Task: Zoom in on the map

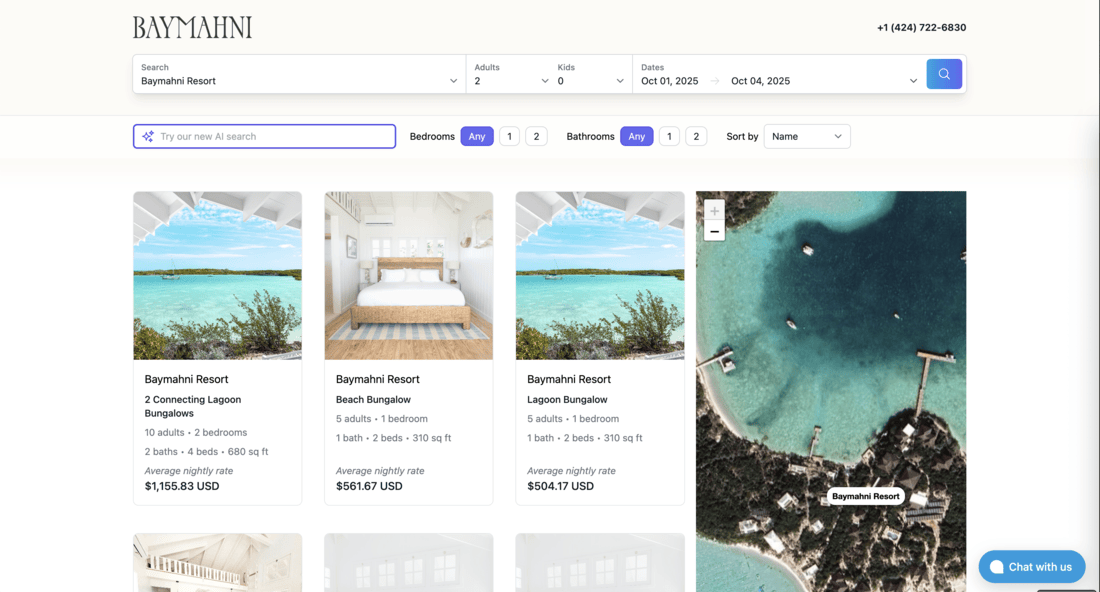Action: tap(714, 212)
